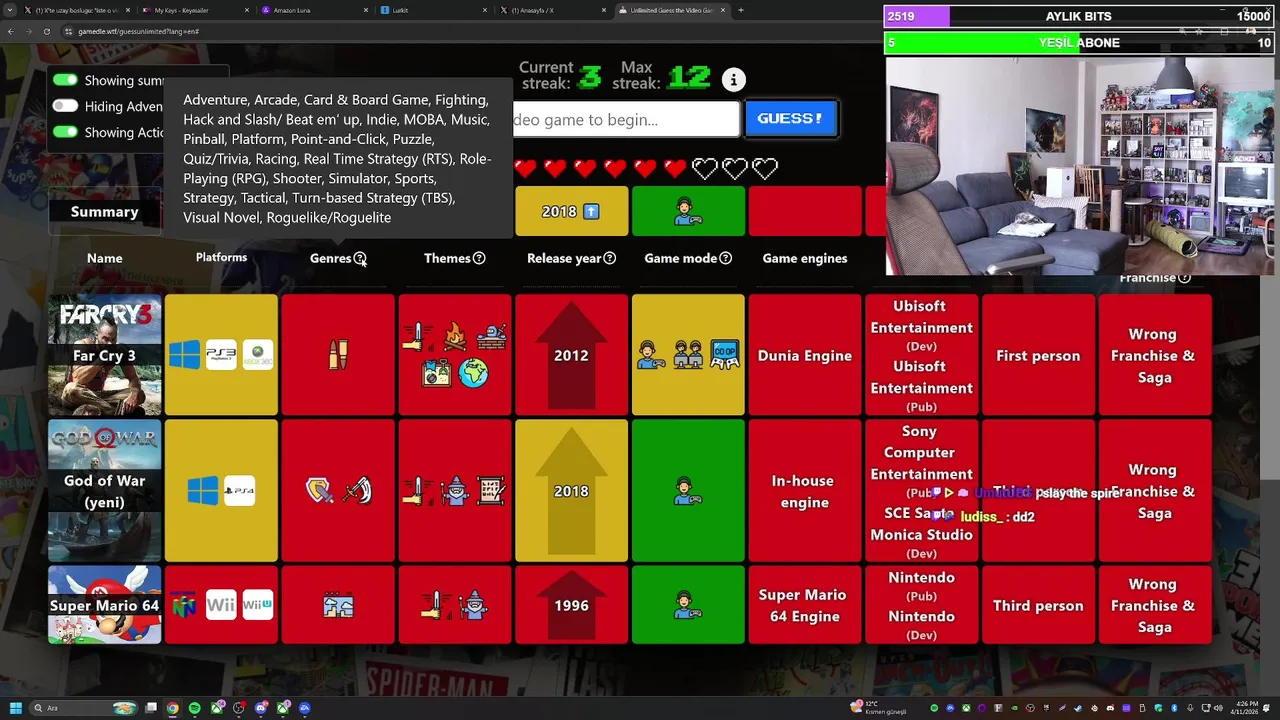Click the Third person cell in Super Mario 64 row
The width and height of the screenshot is (1280, 720).
tap(1038, 605)
